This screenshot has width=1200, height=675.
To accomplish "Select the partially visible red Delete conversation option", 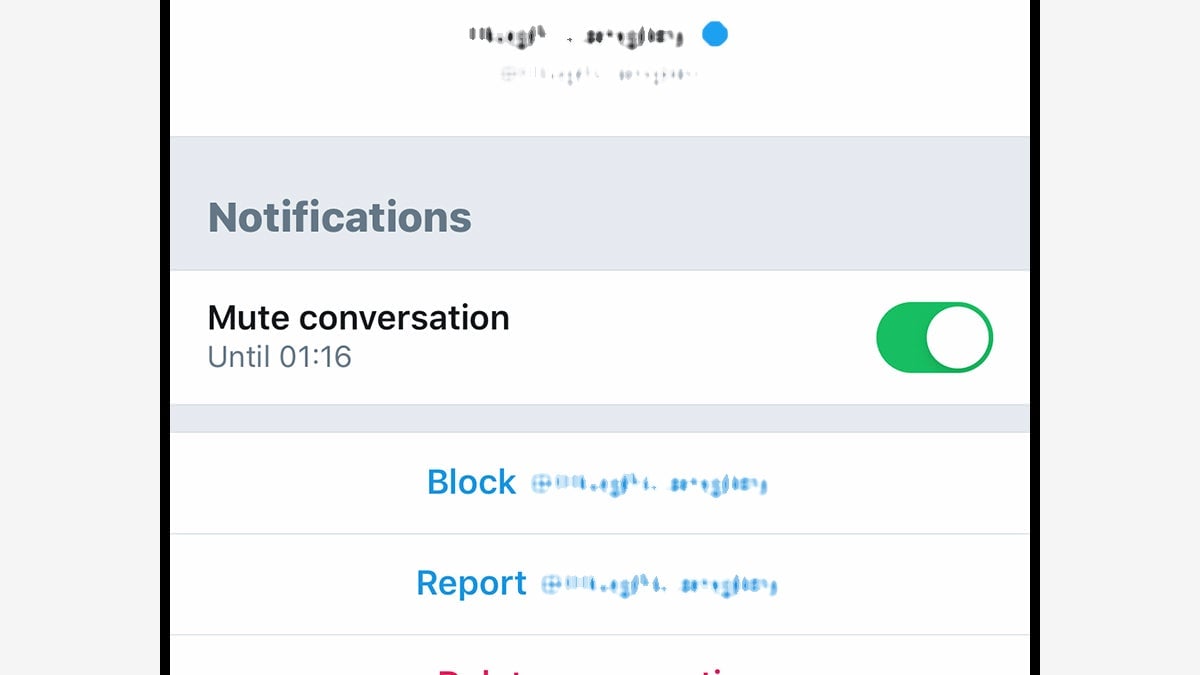I will [x=598, y=668].
